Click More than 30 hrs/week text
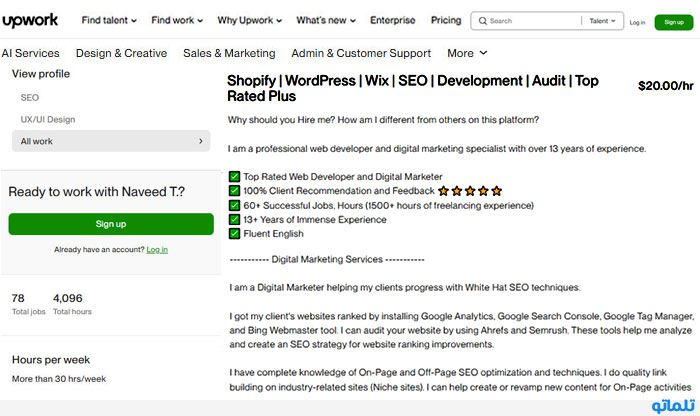Viewport: 700px width, 416px height. (x=59, y=379)
